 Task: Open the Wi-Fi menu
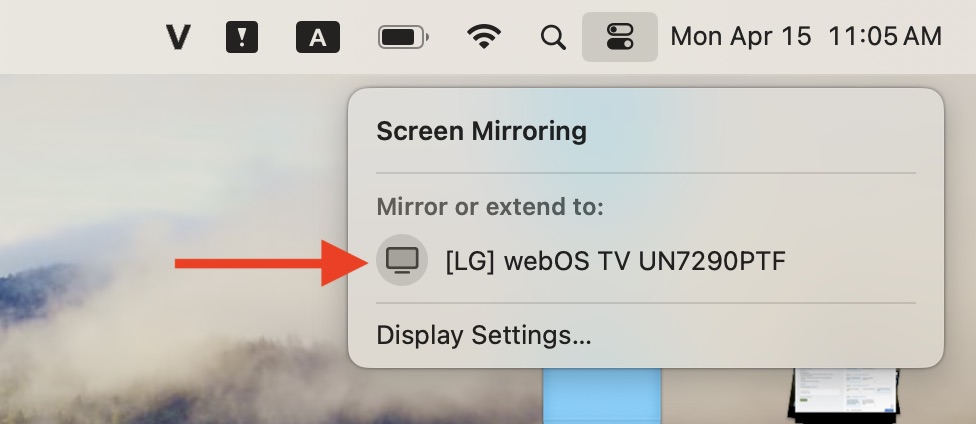click(x=484, y=37)
